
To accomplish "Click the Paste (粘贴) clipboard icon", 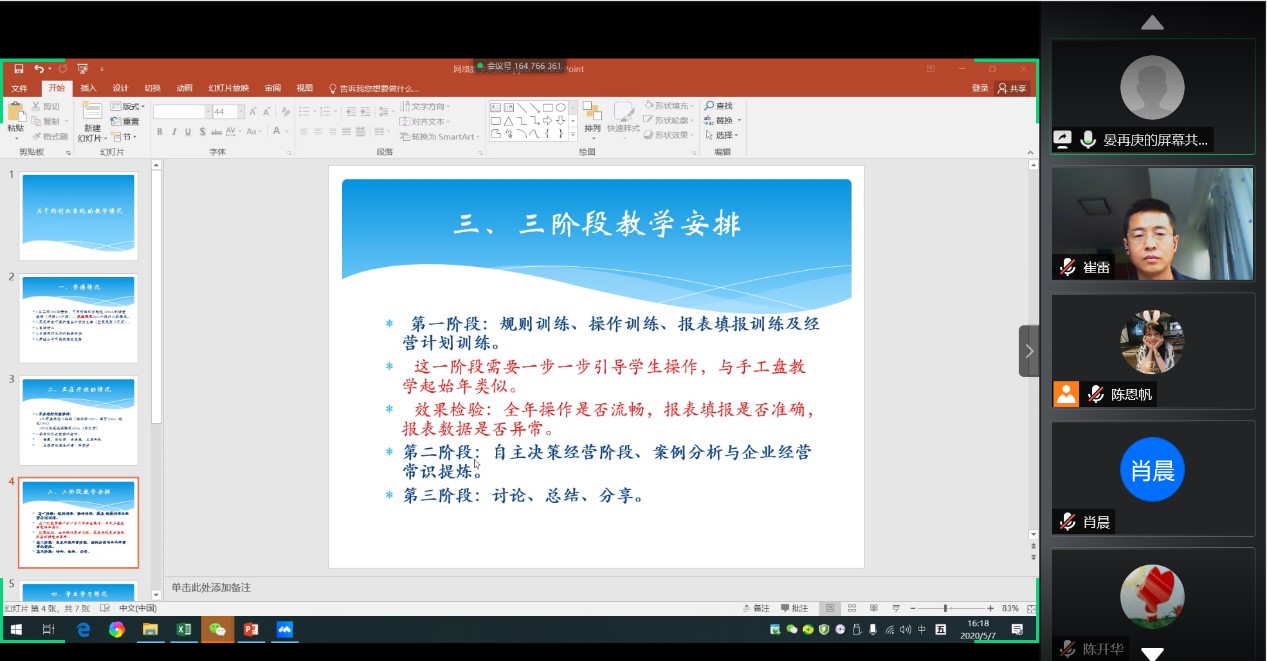I will [16, 113].
